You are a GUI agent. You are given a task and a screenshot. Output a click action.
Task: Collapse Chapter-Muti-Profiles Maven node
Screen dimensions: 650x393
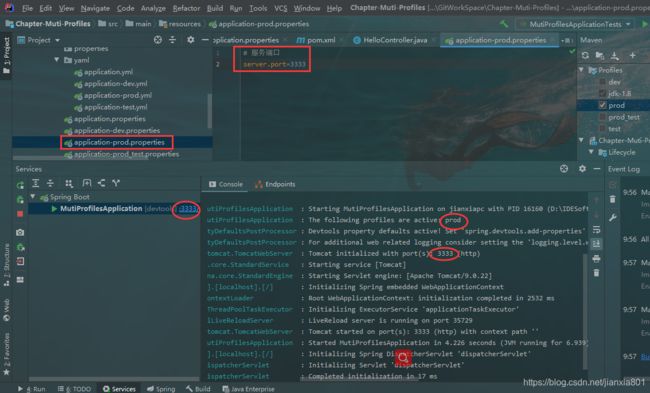point(581,140)
